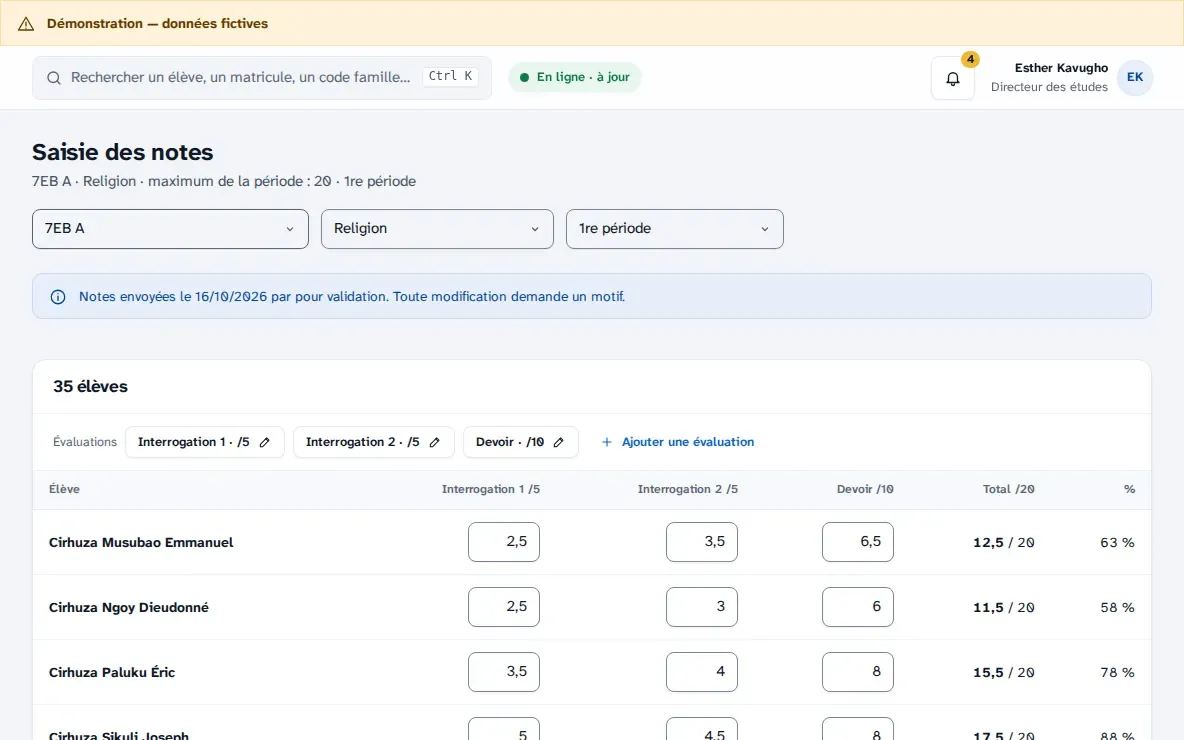This screenshot has height=740, width=1184.
Task: Click the search magnifier icon
Action: point(54,78)
